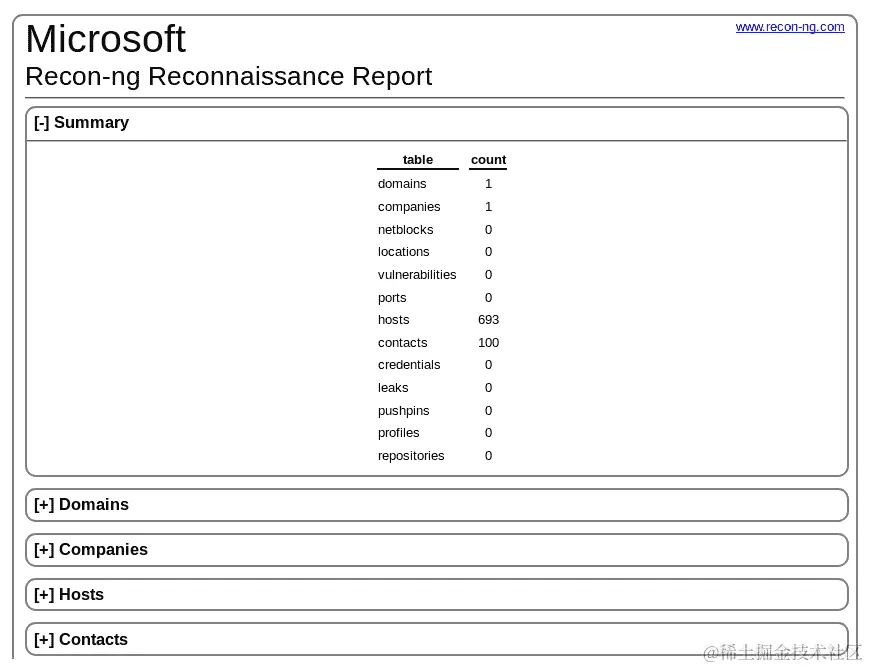The width and height of the screenshot is (869, 669).
Task: Select the 'locations' row label
Action: (403, 252)
